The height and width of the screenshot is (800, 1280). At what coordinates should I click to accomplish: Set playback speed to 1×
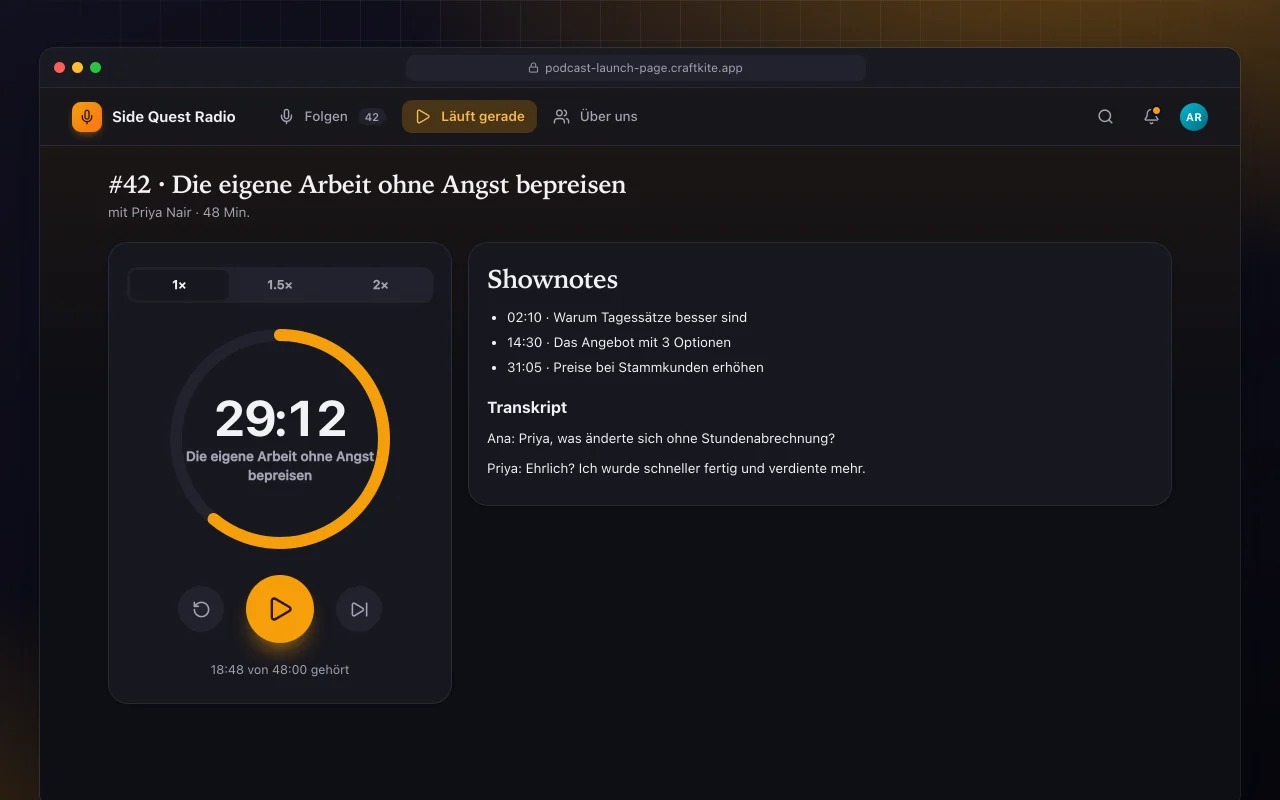pyautogui.click(x=180, y=285)
